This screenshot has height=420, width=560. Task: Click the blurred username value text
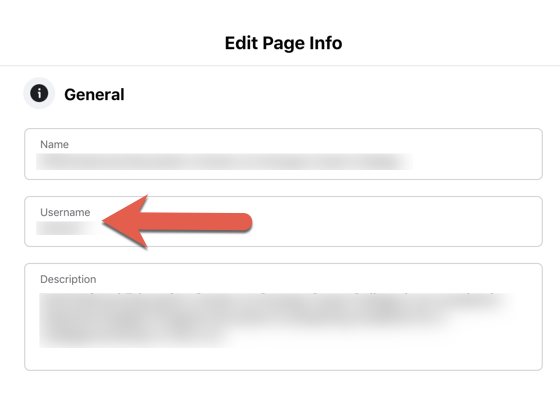point(68,228)
